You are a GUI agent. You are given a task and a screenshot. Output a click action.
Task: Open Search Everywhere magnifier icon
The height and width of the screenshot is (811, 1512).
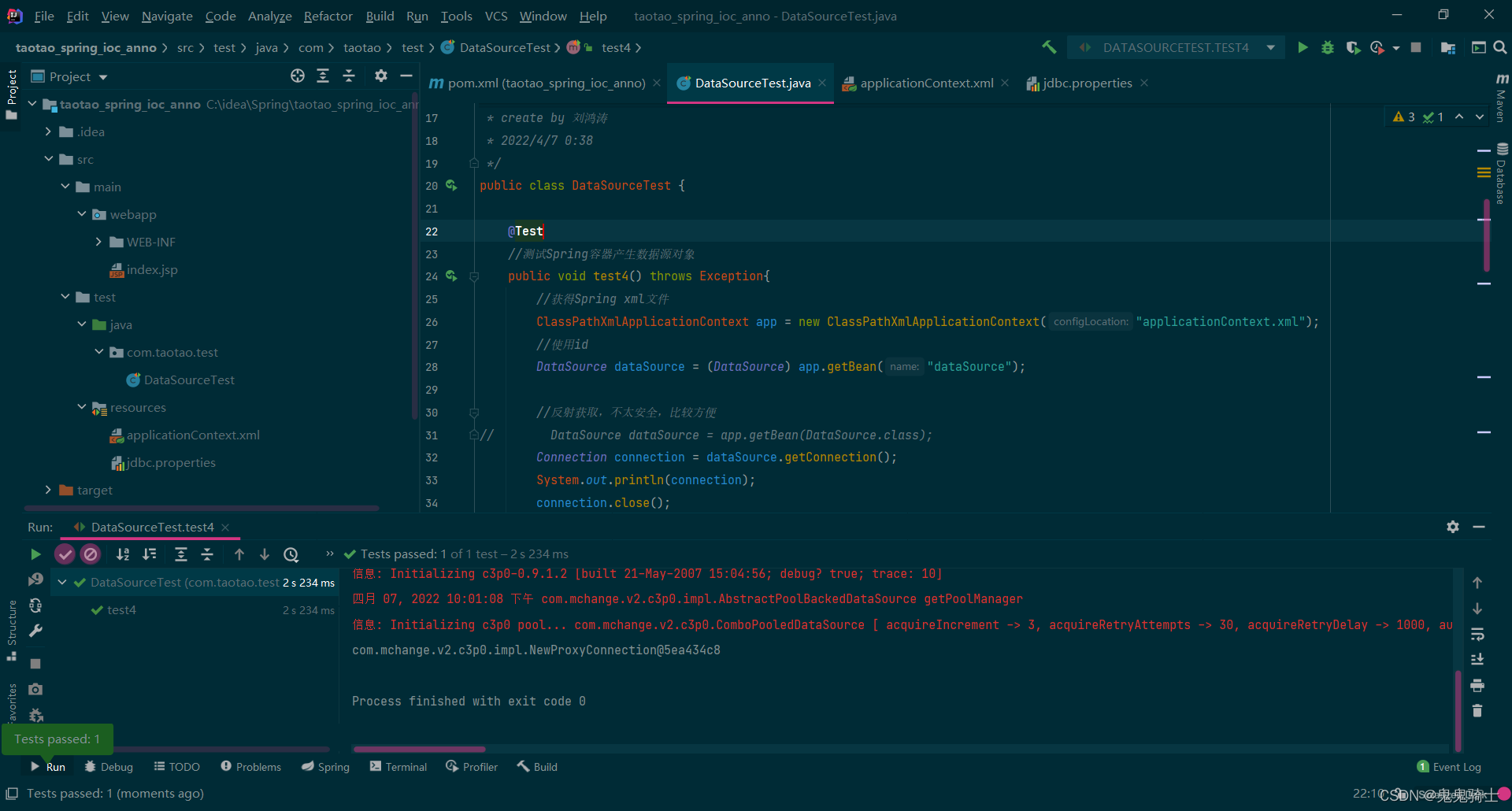(x=1500, y=47)
